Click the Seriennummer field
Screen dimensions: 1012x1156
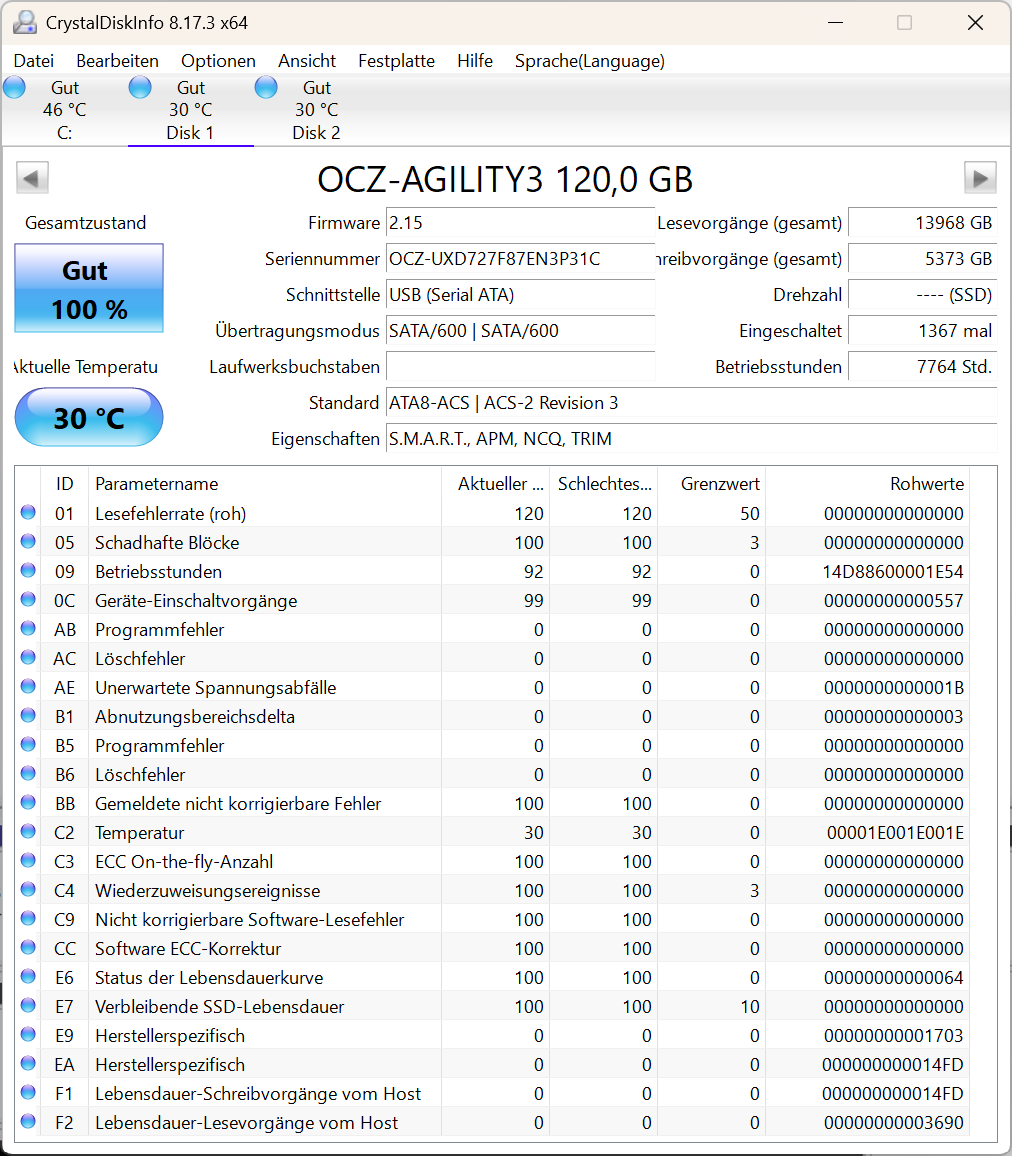[520, 259]
